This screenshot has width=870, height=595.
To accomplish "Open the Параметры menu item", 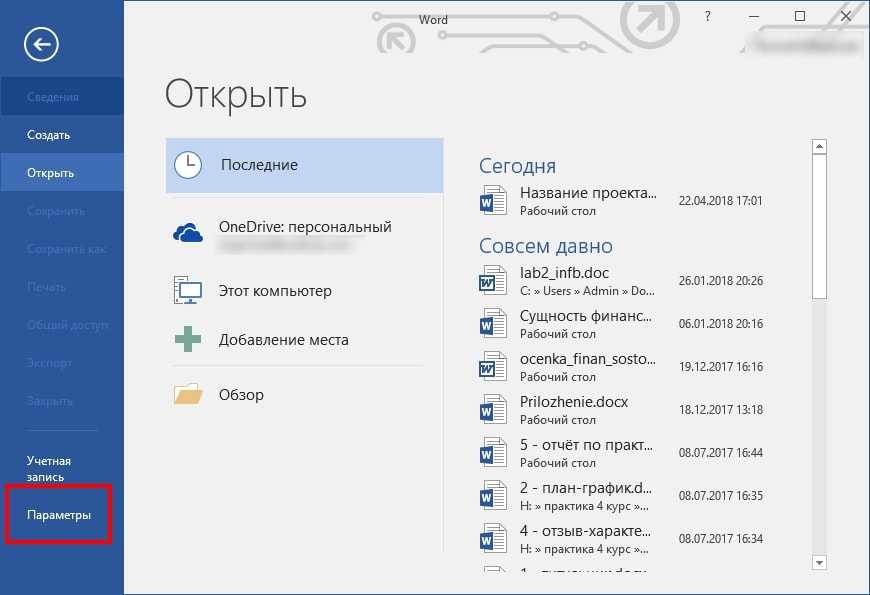I will (x=59, y=515).
